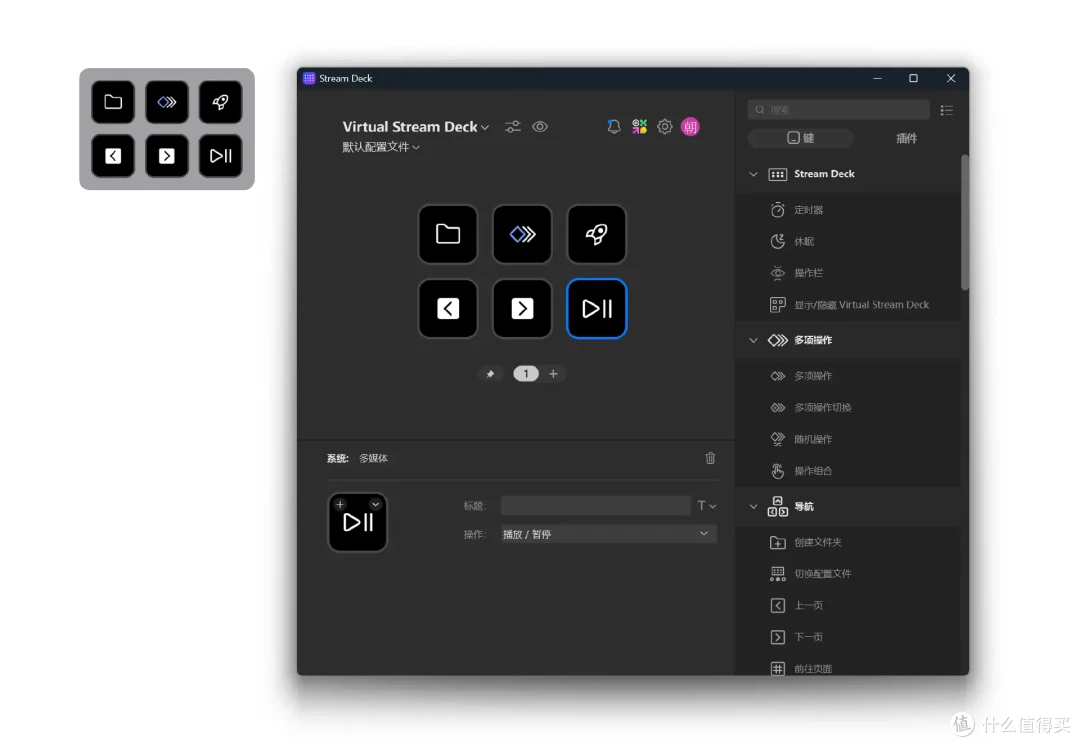Screen dimensions: 1080x747
Task: Click the pin icon below the key grid
Action: tap(490, 374)
